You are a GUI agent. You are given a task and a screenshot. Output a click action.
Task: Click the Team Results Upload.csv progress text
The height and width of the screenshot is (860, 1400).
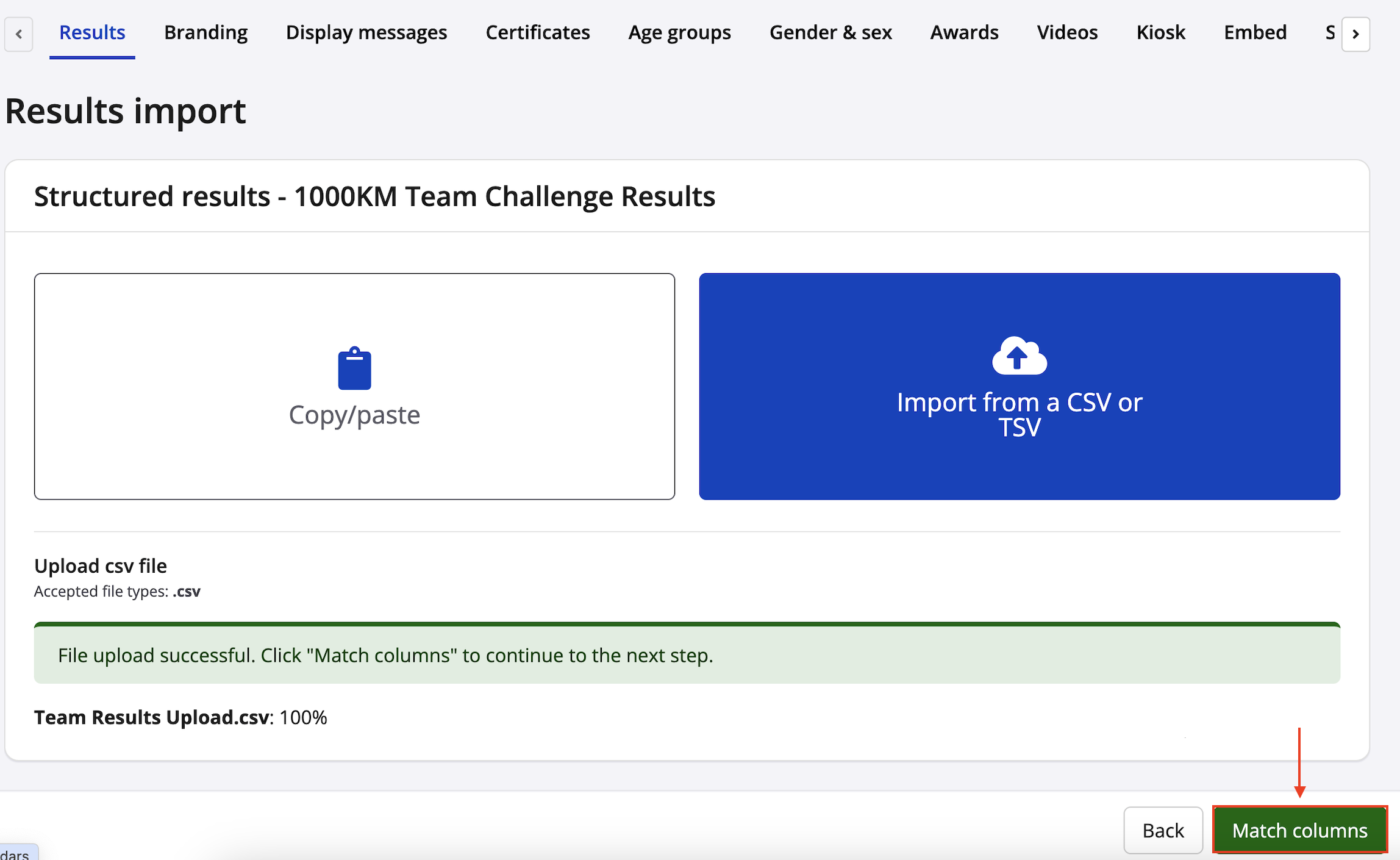click(180, 717)
